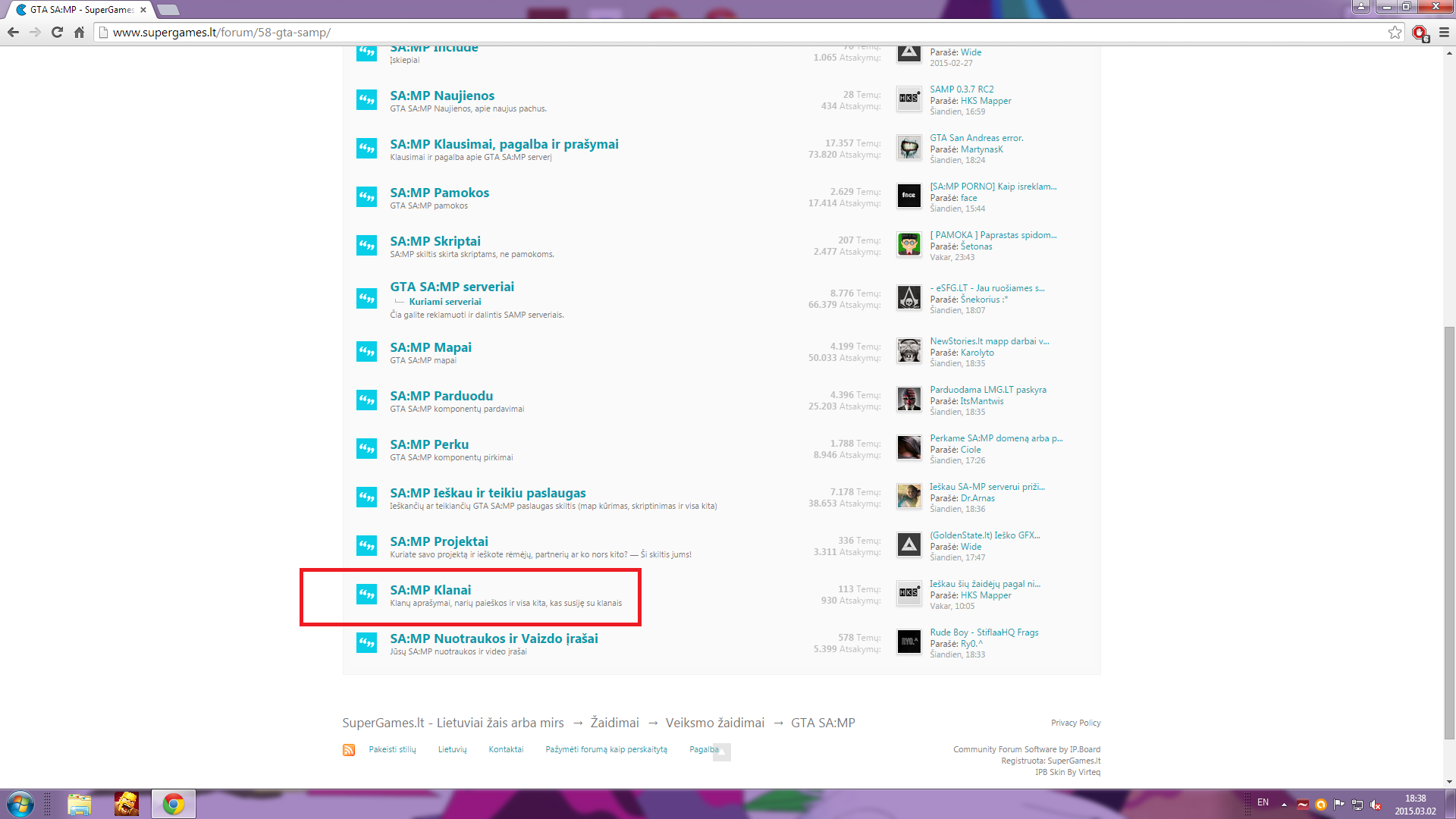
Task: Open SA:MP Klausimai, pagalba ir prašymai forum
Action: click(x=504, y=144)
